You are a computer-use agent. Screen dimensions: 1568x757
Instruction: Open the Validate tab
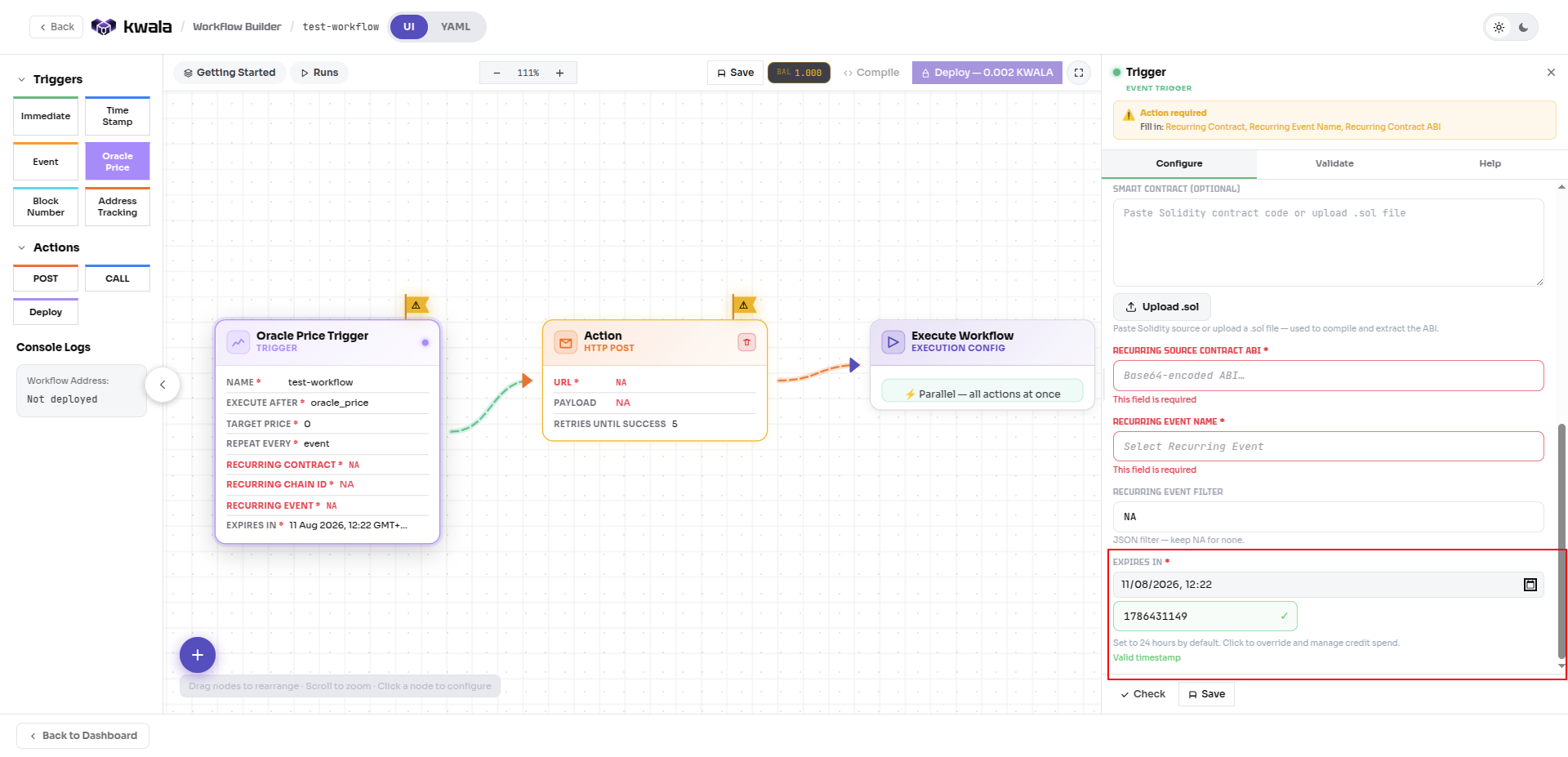tap(1334, 163)
